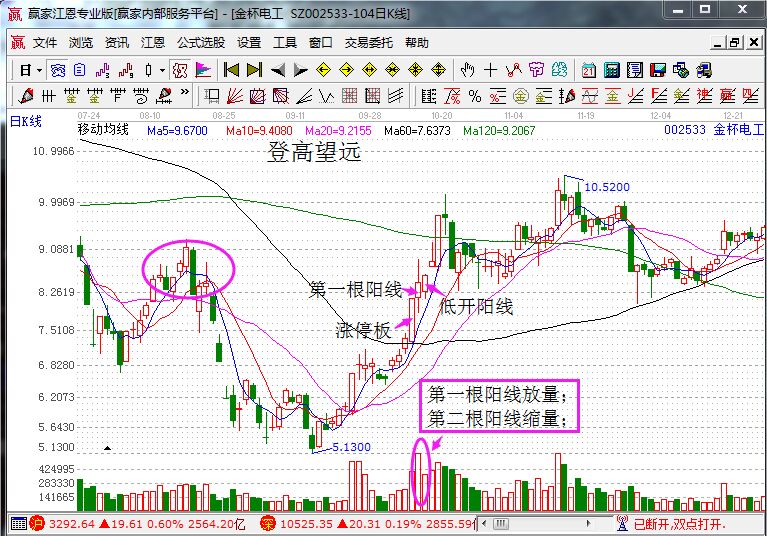The image size is (767, 536).
Task: Click the 日K线 chart label
Action: (x=26, y=121)
